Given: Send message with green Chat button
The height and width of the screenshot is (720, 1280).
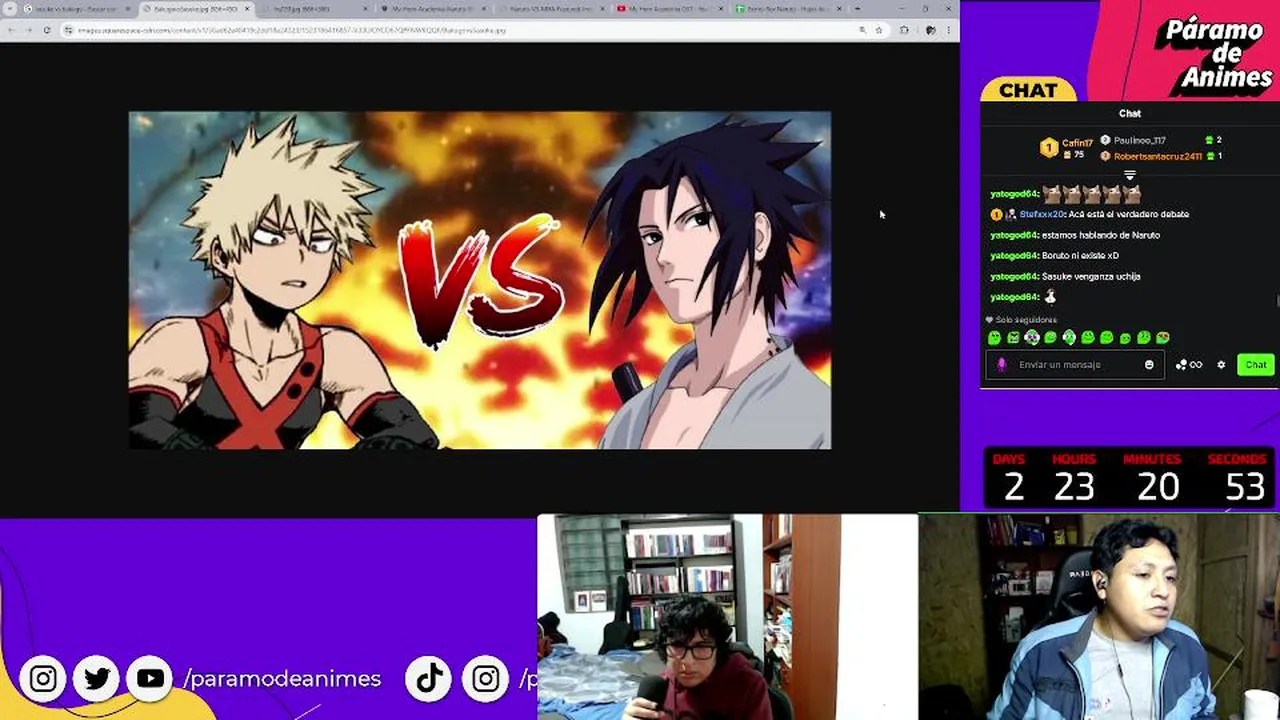Looking at the screenshot, I should [1256, 365].
